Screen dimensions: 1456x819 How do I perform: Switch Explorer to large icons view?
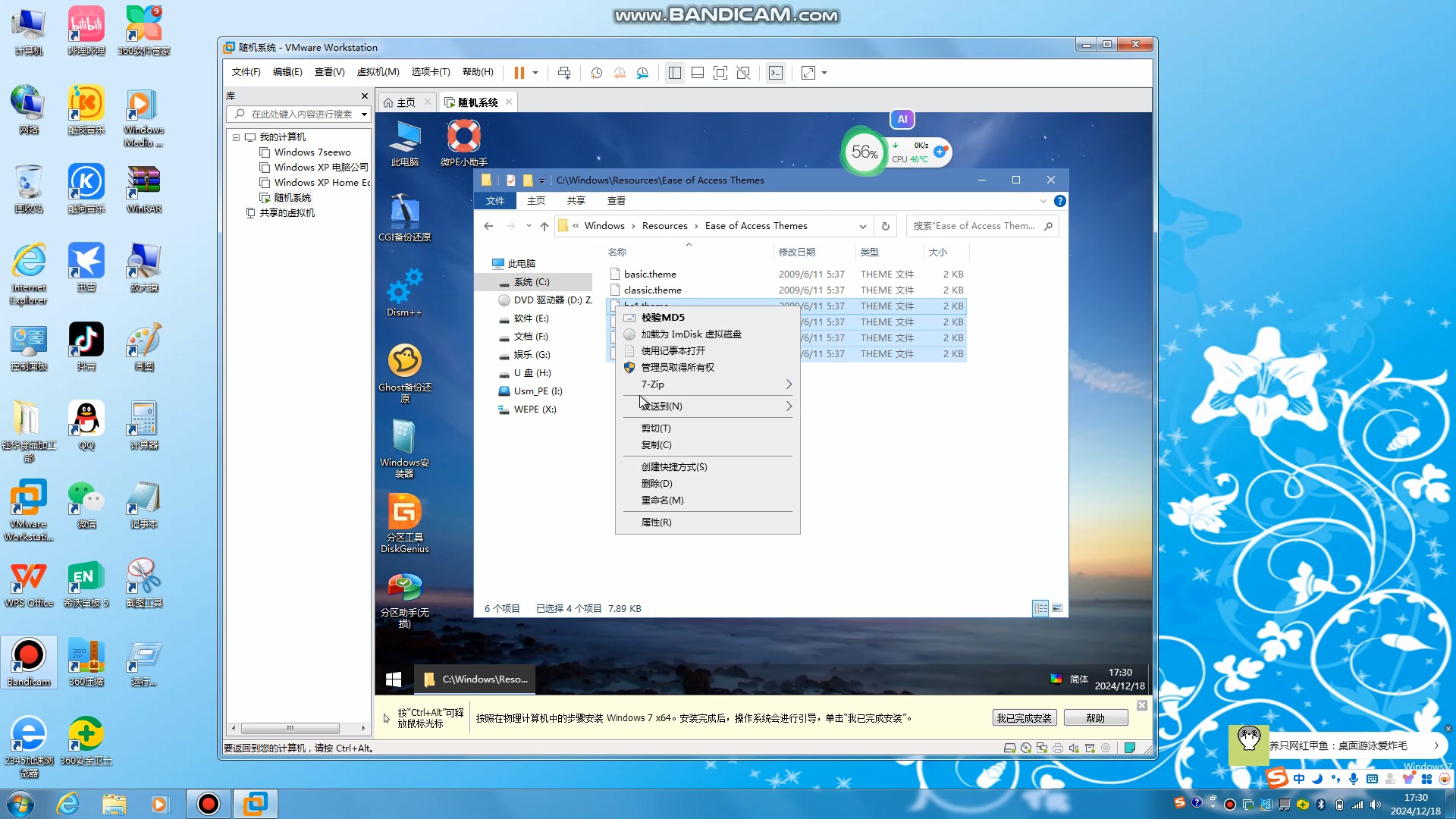(x=1057, y=608)
